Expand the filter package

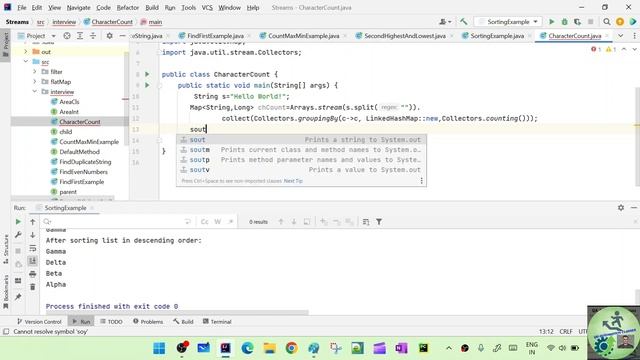[x=35, y=72]
